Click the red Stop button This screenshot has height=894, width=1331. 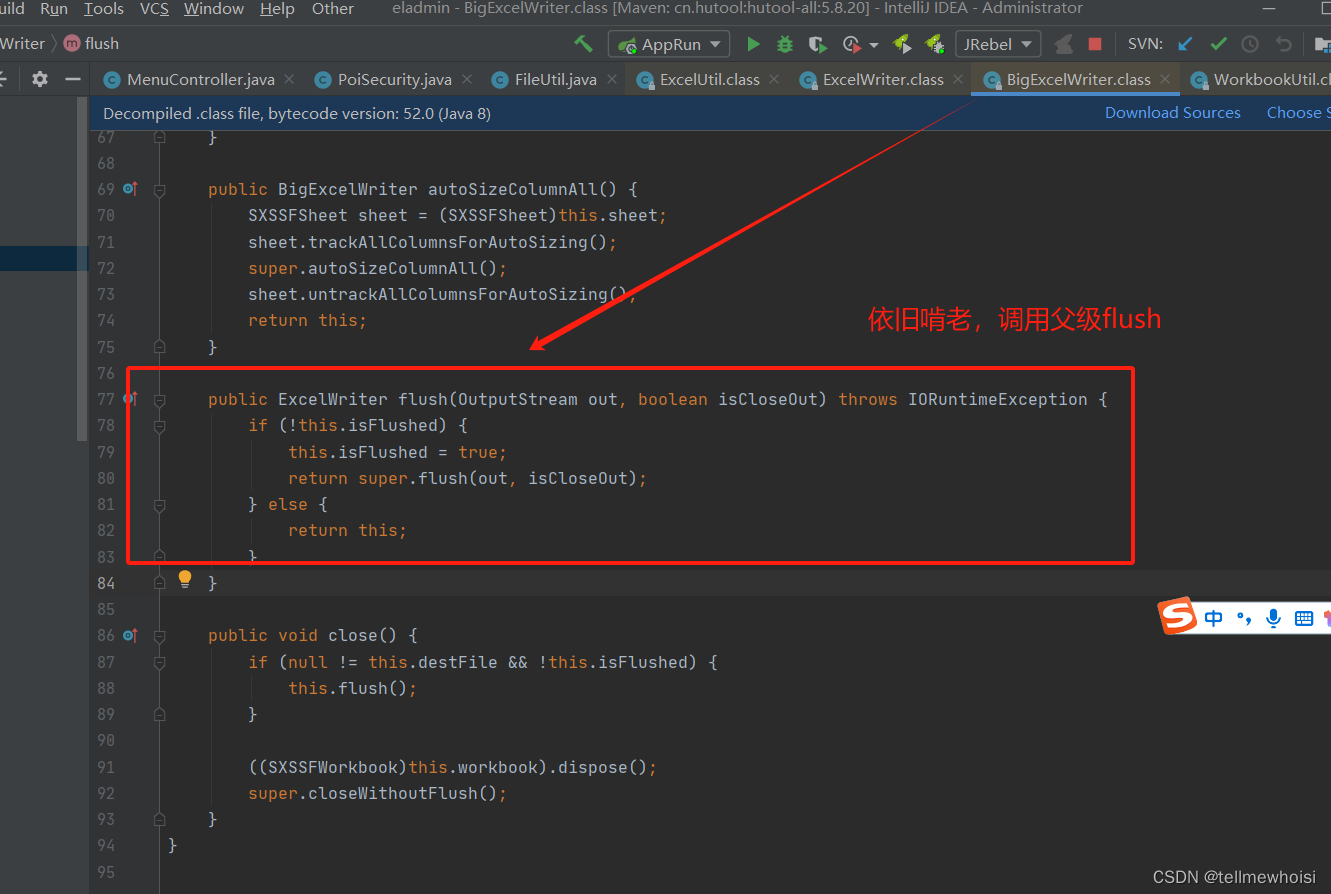[x=1095, y=44]
